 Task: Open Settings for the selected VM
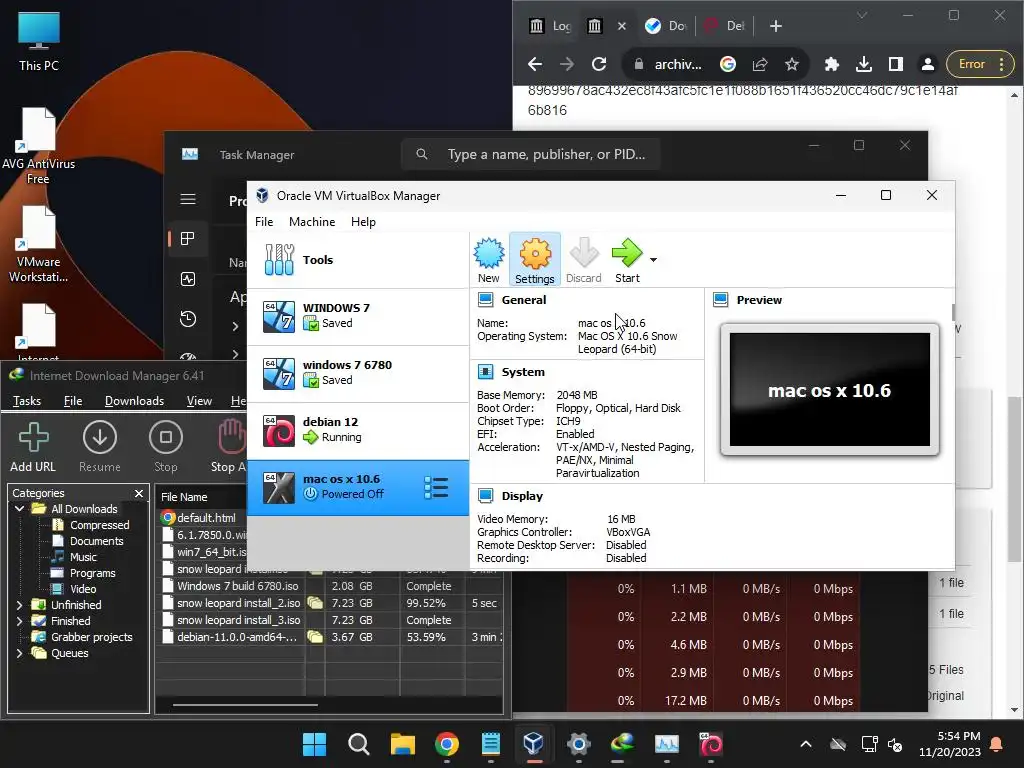[x=534, y=260]
